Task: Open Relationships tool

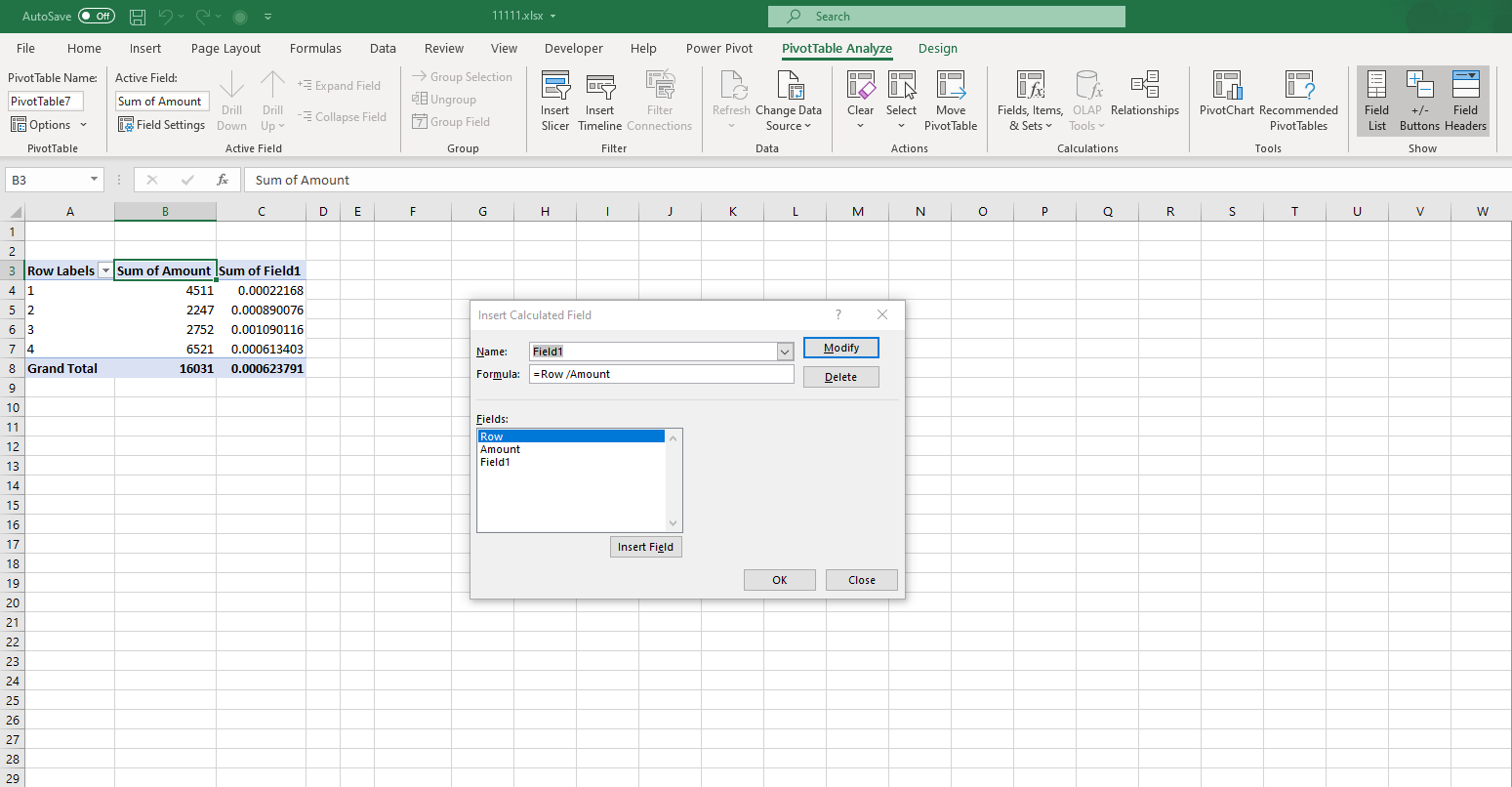Action: 1145,94
